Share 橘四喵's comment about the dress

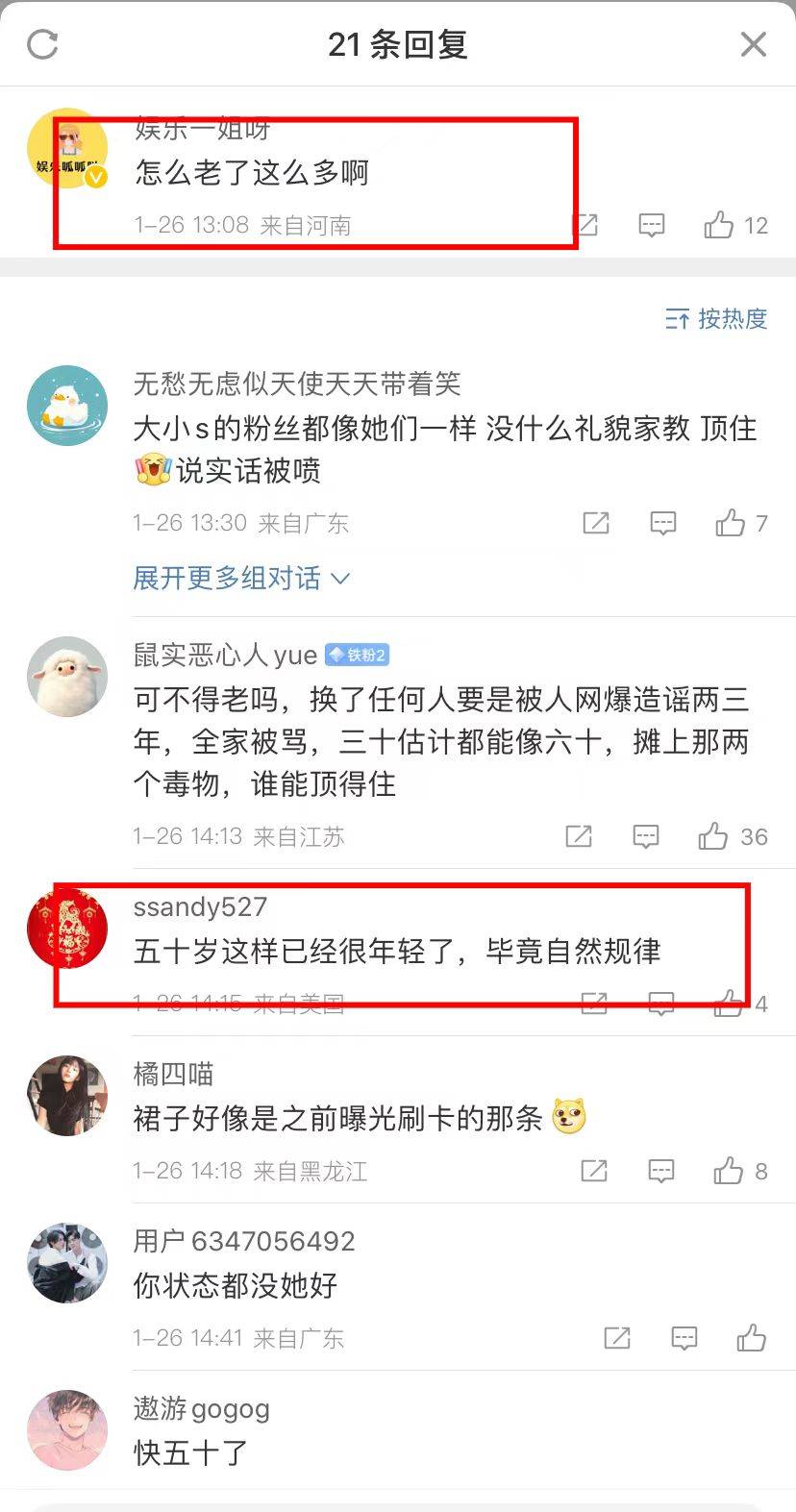pyautogui.click(x=594, y=1171)
